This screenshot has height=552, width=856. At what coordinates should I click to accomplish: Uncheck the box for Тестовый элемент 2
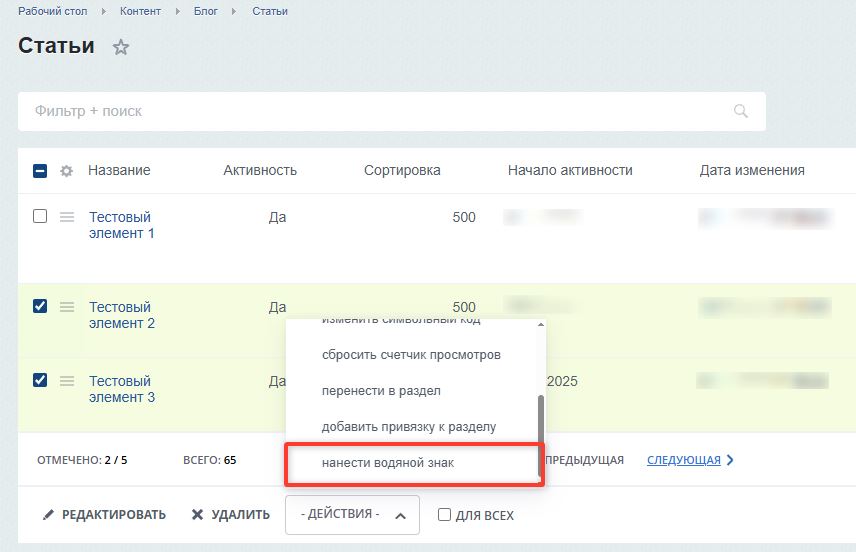(x=40, y=306)
